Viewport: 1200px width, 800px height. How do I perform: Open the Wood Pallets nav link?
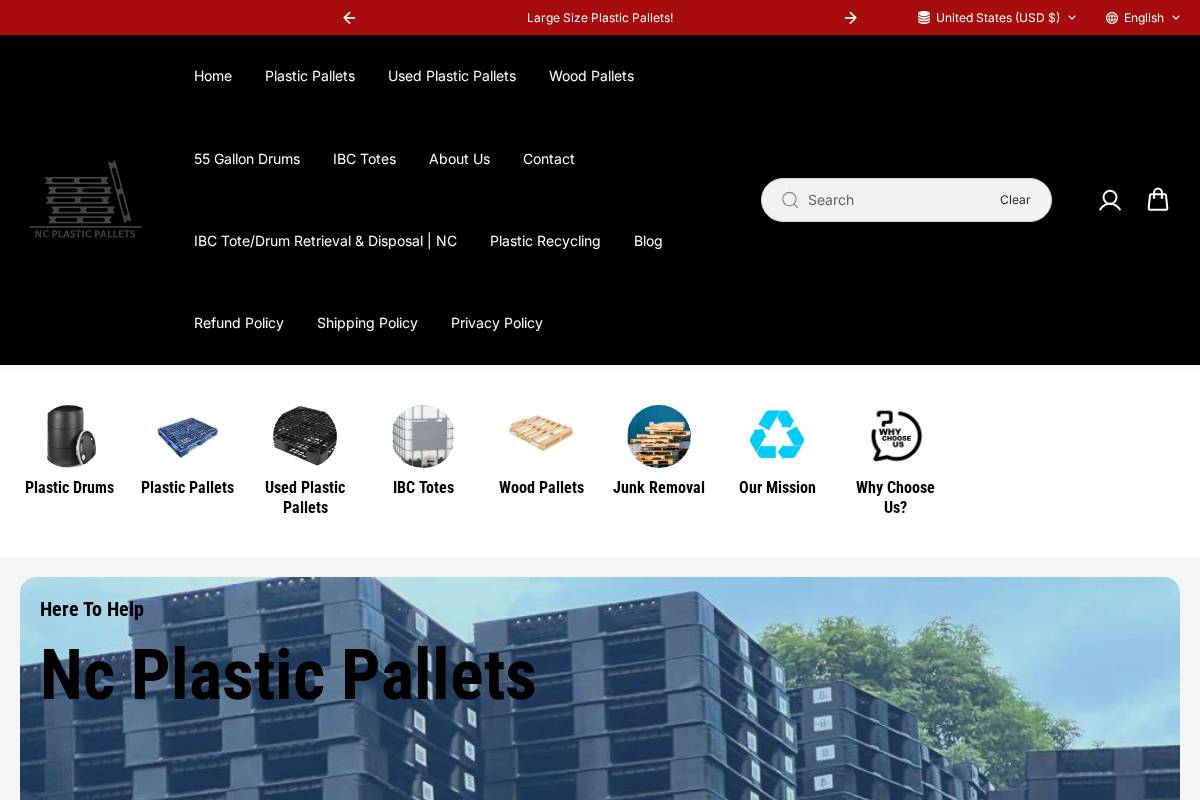pyautogui.click(x=591, y=76)
